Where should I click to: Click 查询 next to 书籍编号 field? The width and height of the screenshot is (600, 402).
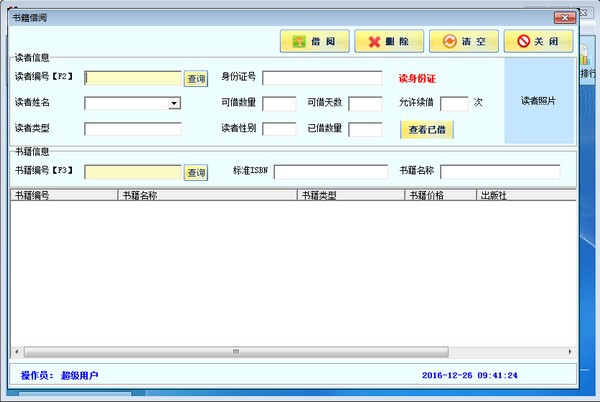point(195,172)
